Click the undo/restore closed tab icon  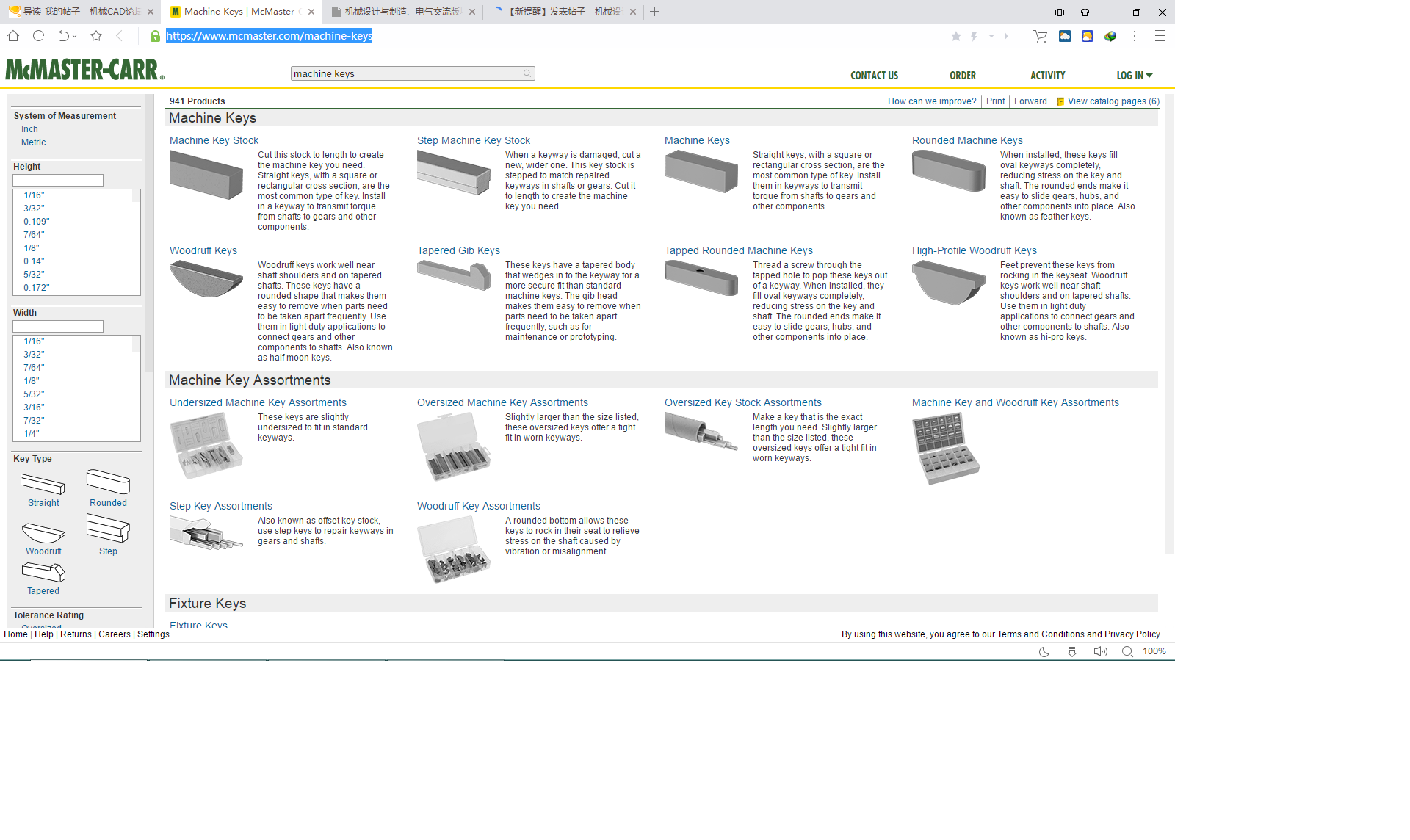click(x=63, y=35)
